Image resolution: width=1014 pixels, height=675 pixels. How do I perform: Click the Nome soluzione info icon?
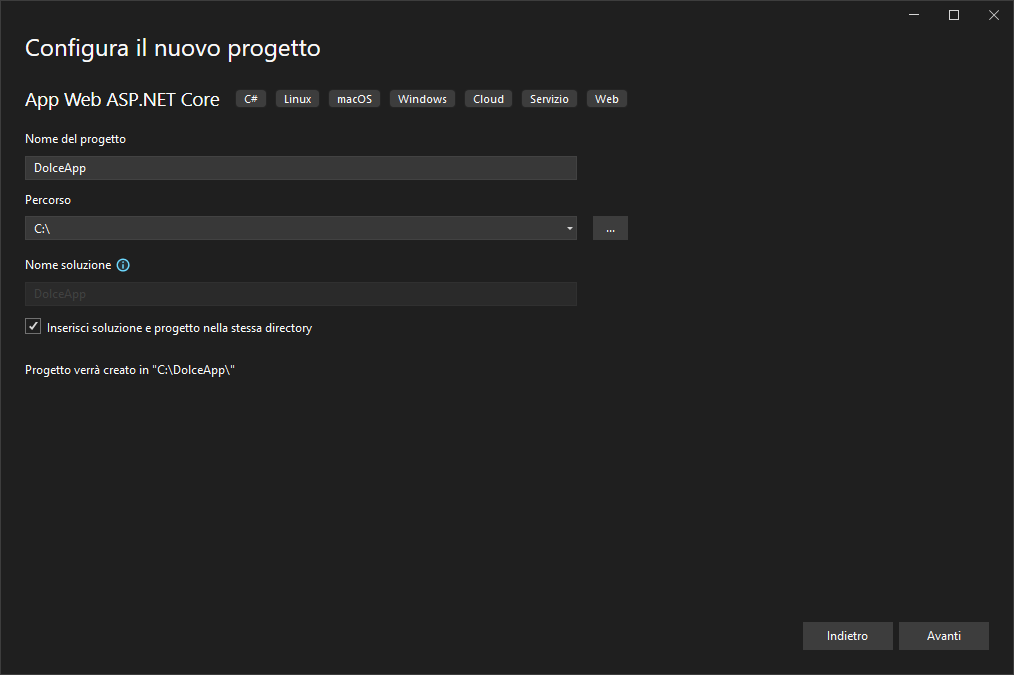[x=123, y=265]
